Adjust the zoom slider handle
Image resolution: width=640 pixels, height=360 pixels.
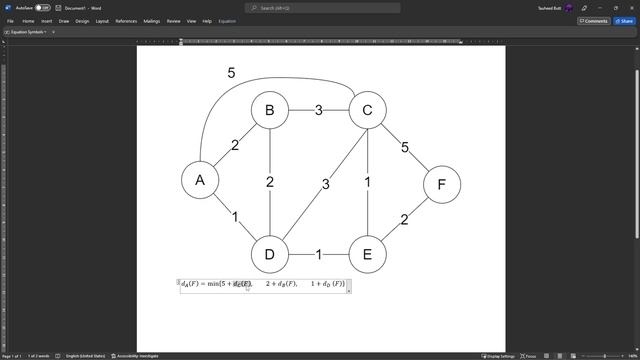604,356
